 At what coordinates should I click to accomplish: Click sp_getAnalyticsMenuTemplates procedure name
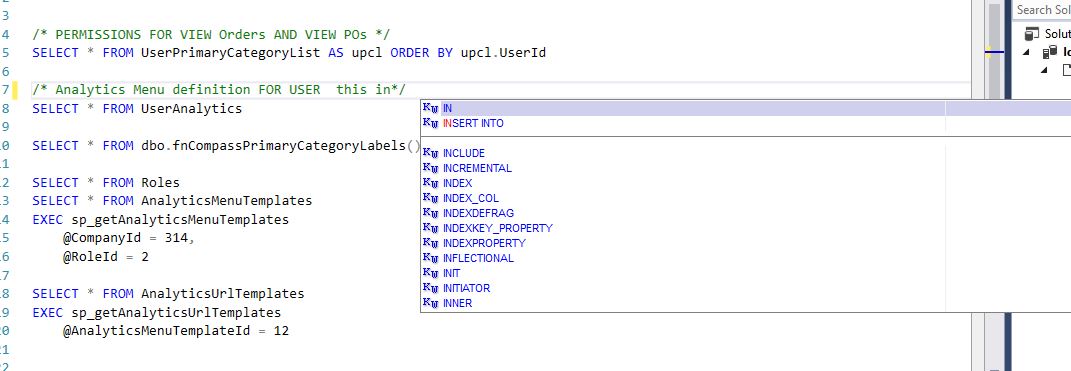pos(180,220)
